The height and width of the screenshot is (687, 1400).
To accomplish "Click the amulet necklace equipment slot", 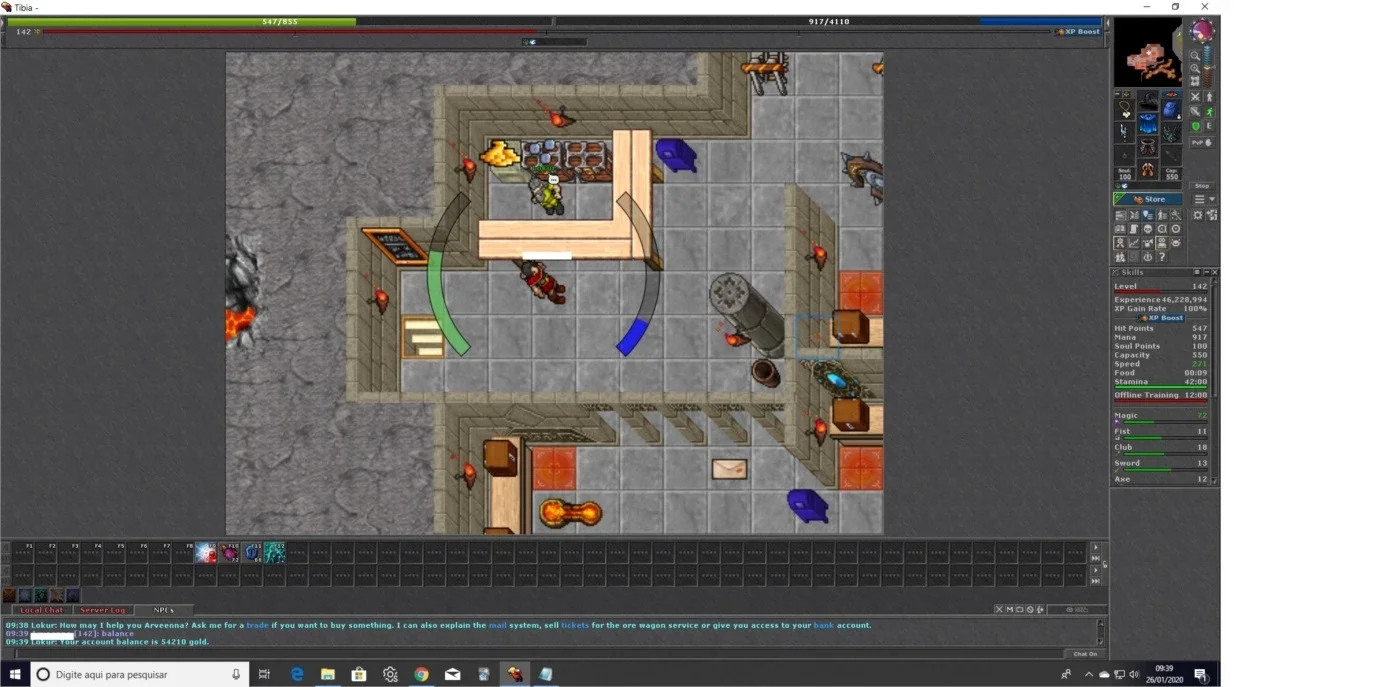I will (1124, 108).
